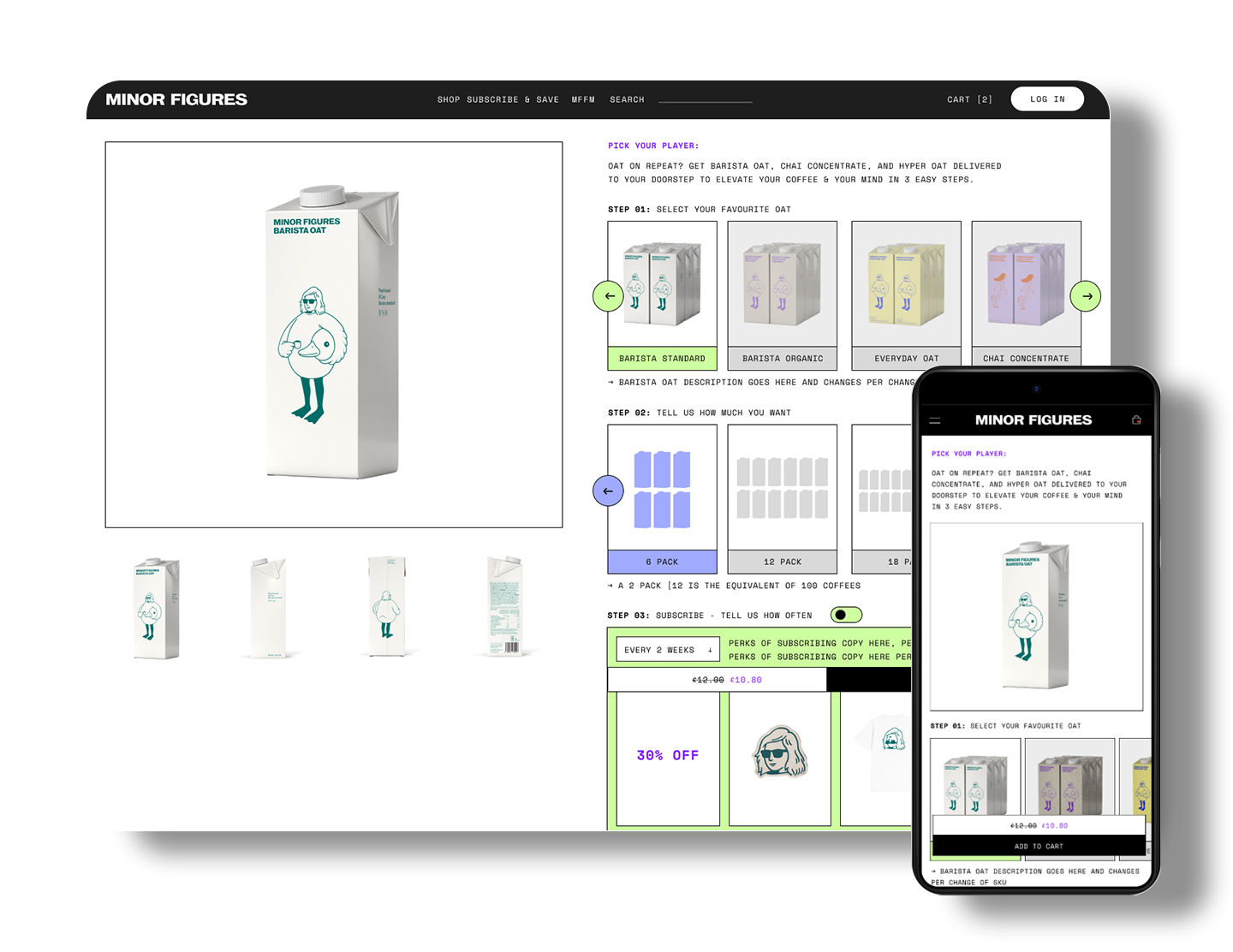Click the right green arrow in oat carousel
Image resolution: width=1233 pixels, height=952 pixels.
click(1086, 295)
